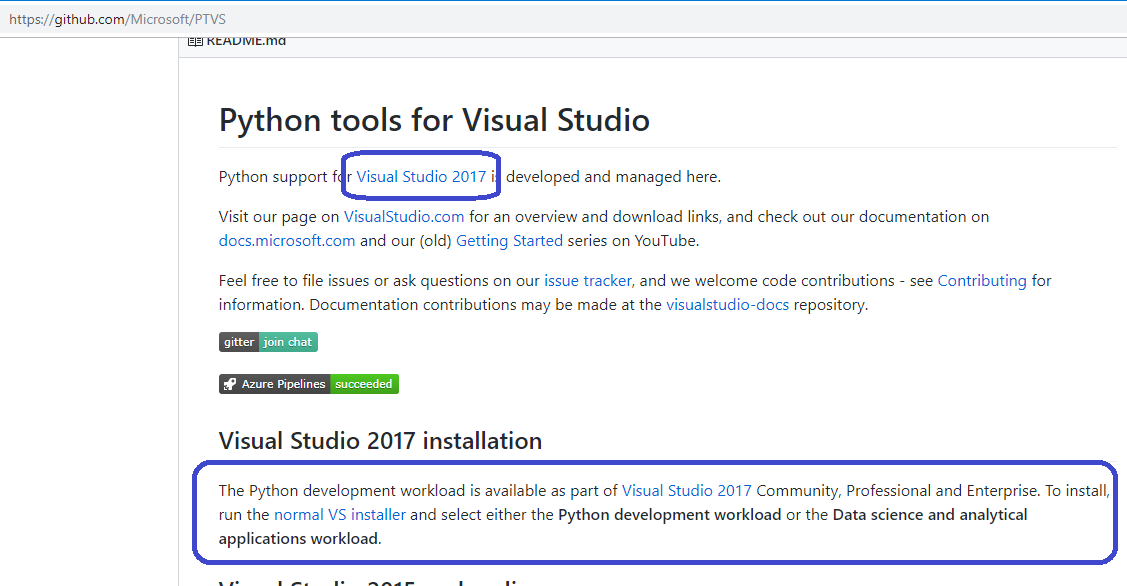Click the succeeded status on Azure Pipelines badge
The height and width of the screenshot is (586, 1127).
364,383
